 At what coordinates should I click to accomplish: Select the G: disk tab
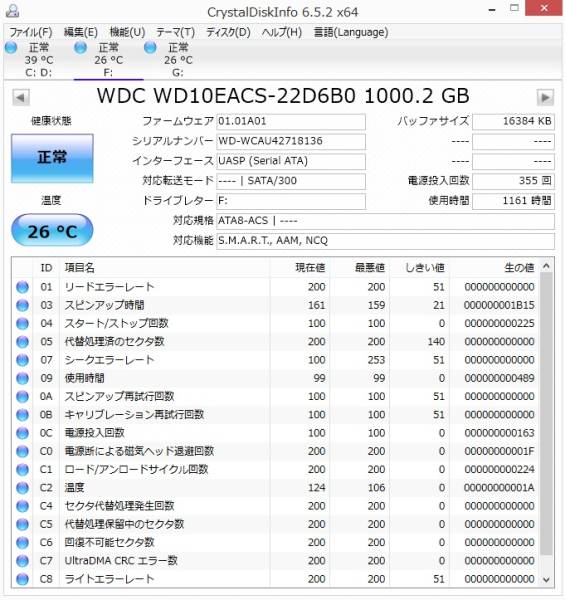pyautogui.click(x=178, y=60)
